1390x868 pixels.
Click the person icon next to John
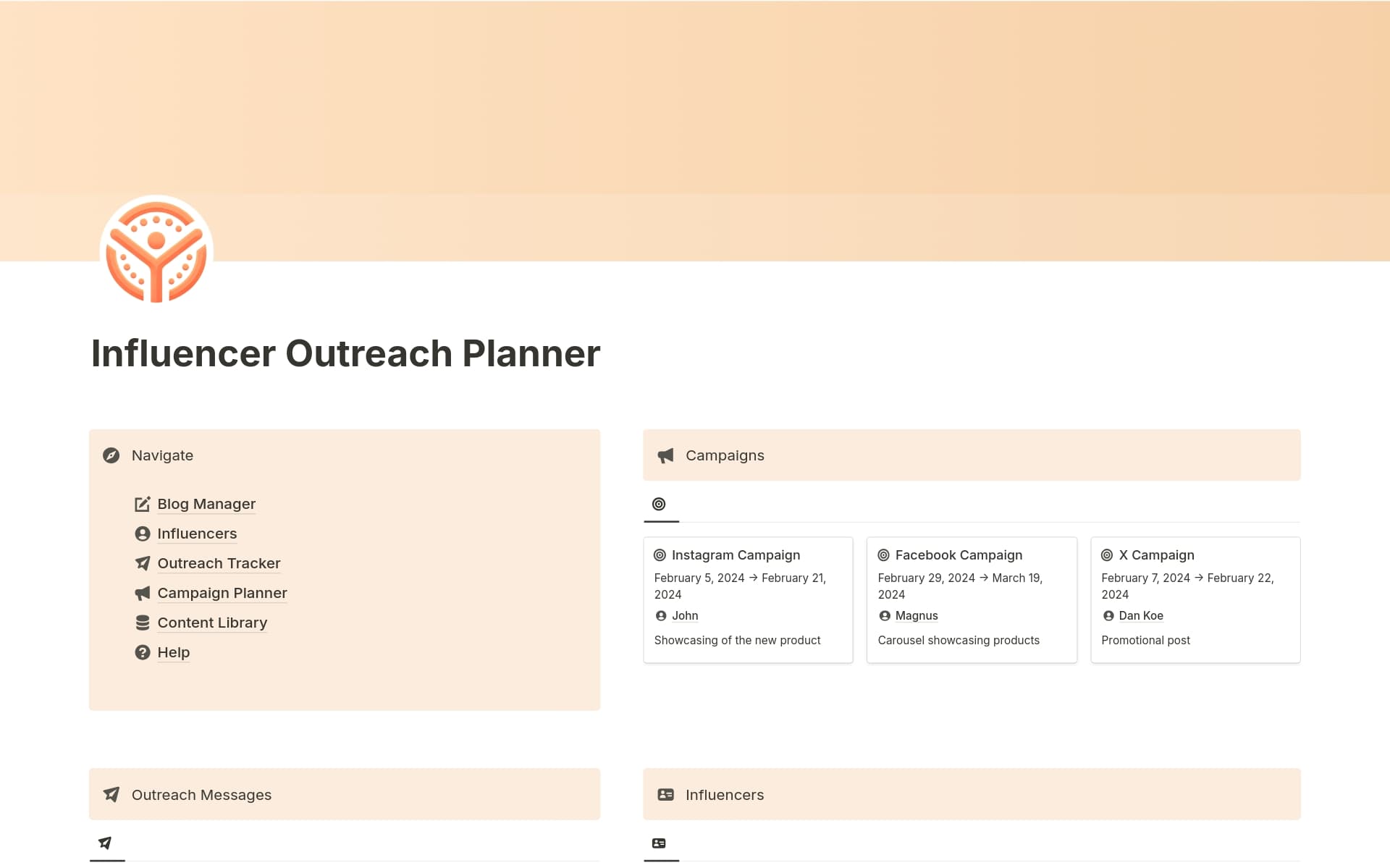(660, 615)
